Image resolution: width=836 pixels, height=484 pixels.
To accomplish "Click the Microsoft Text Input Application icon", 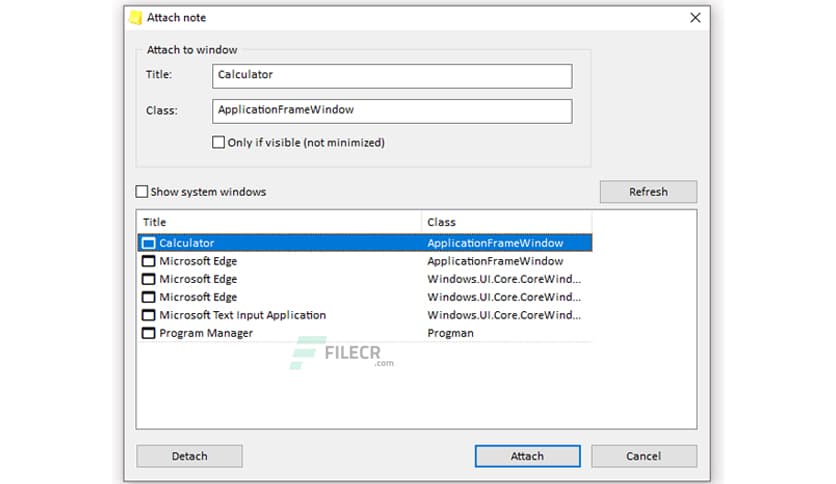I will click(x=149, y=315).
